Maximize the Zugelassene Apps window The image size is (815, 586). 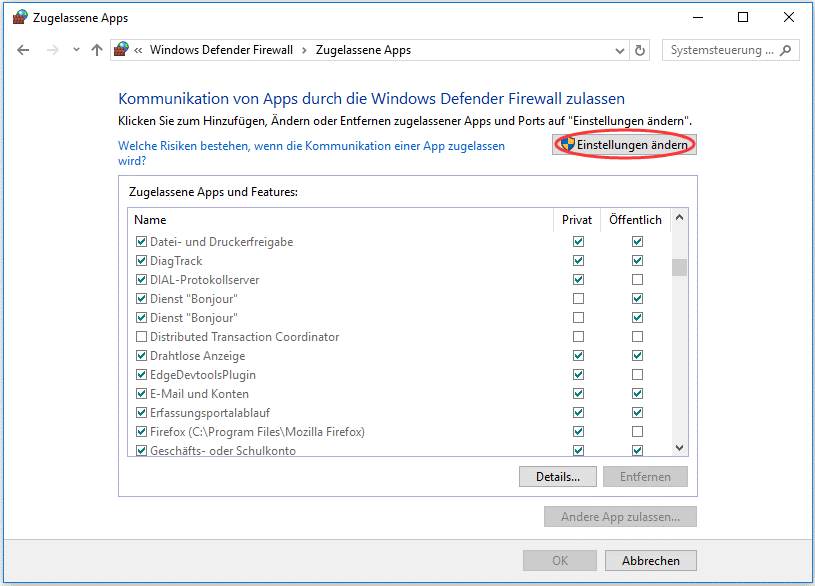coord(743,18)
